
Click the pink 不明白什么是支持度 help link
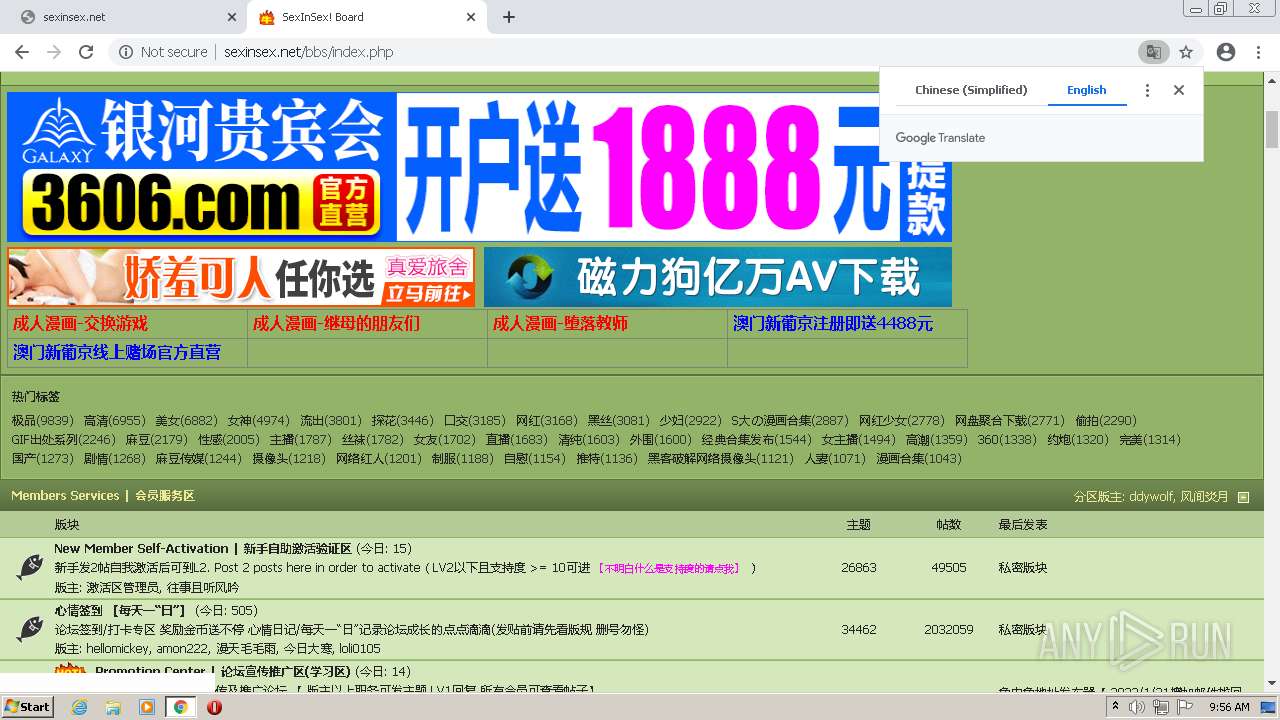669,568
